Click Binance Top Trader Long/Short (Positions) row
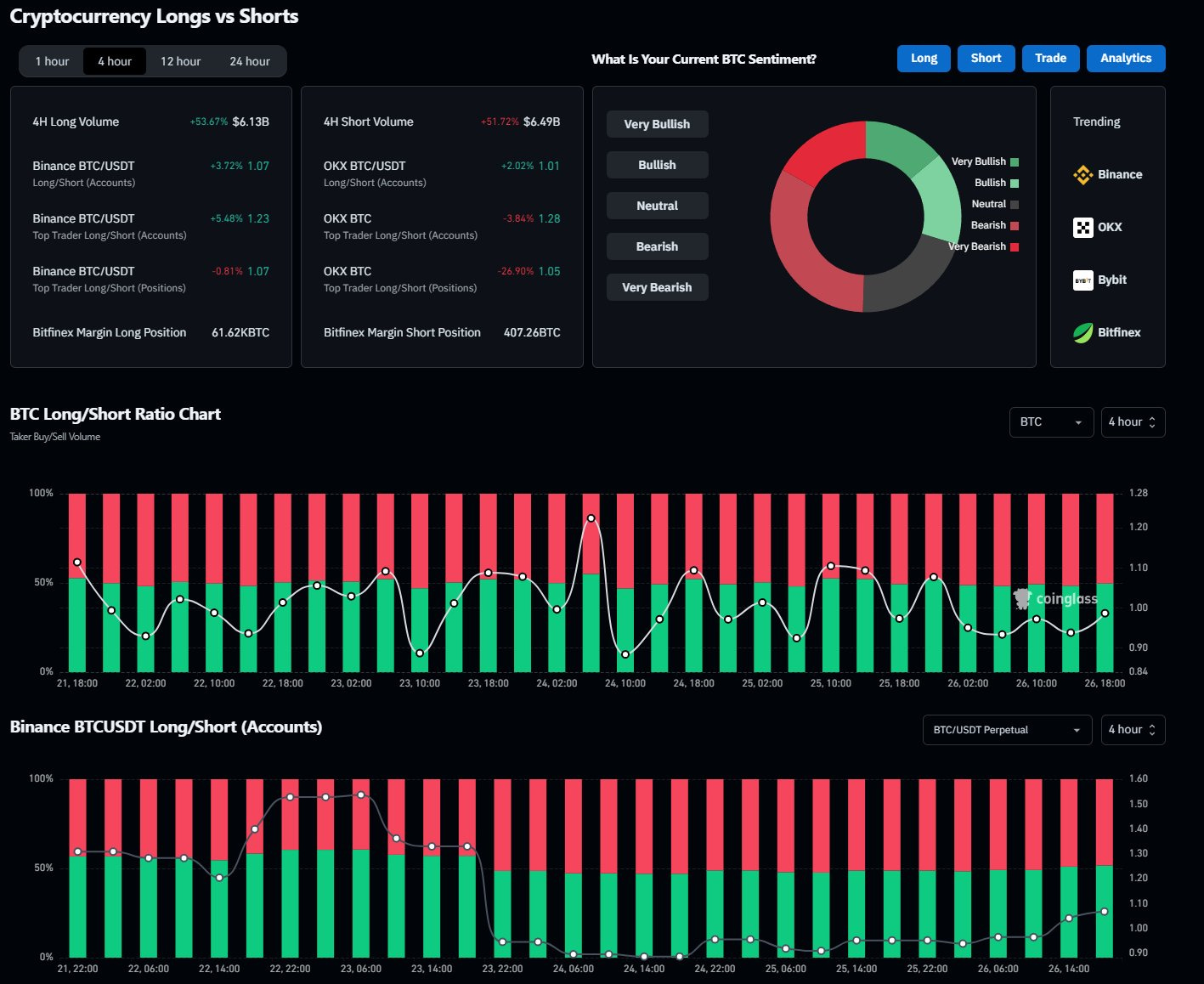1204x984 pixels. click(151, 279)
